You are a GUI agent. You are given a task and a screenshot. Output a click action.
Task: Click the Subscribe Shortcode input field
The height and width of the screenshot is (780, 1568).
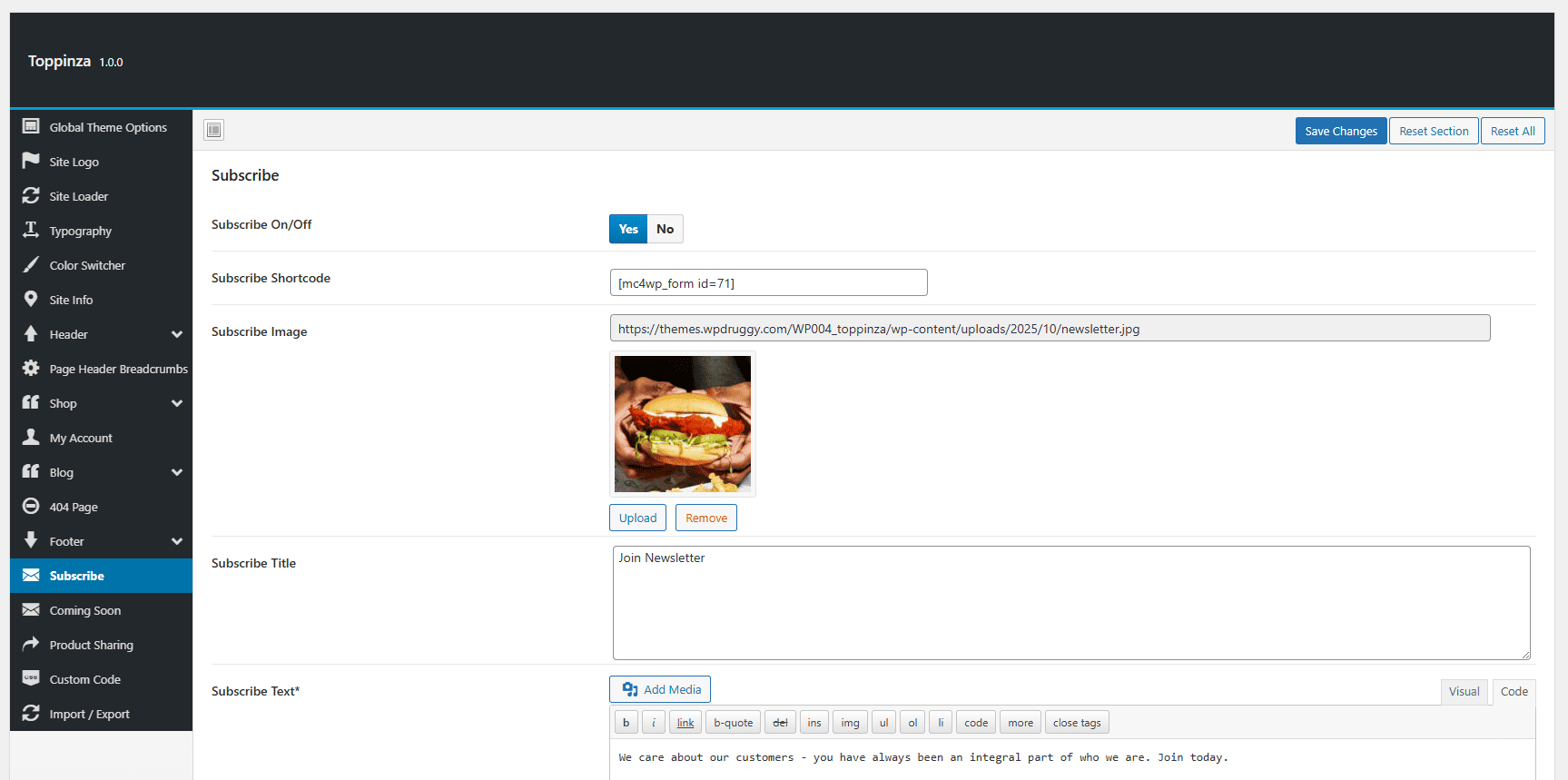769,282
